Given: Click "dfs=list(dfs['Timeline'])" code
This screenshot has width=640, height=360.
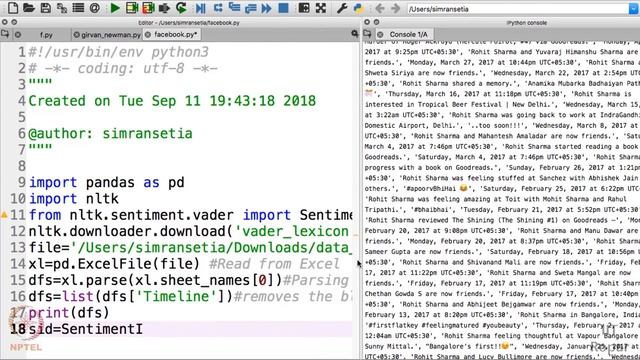Looking at the screenshot, I should click(131, 296).
